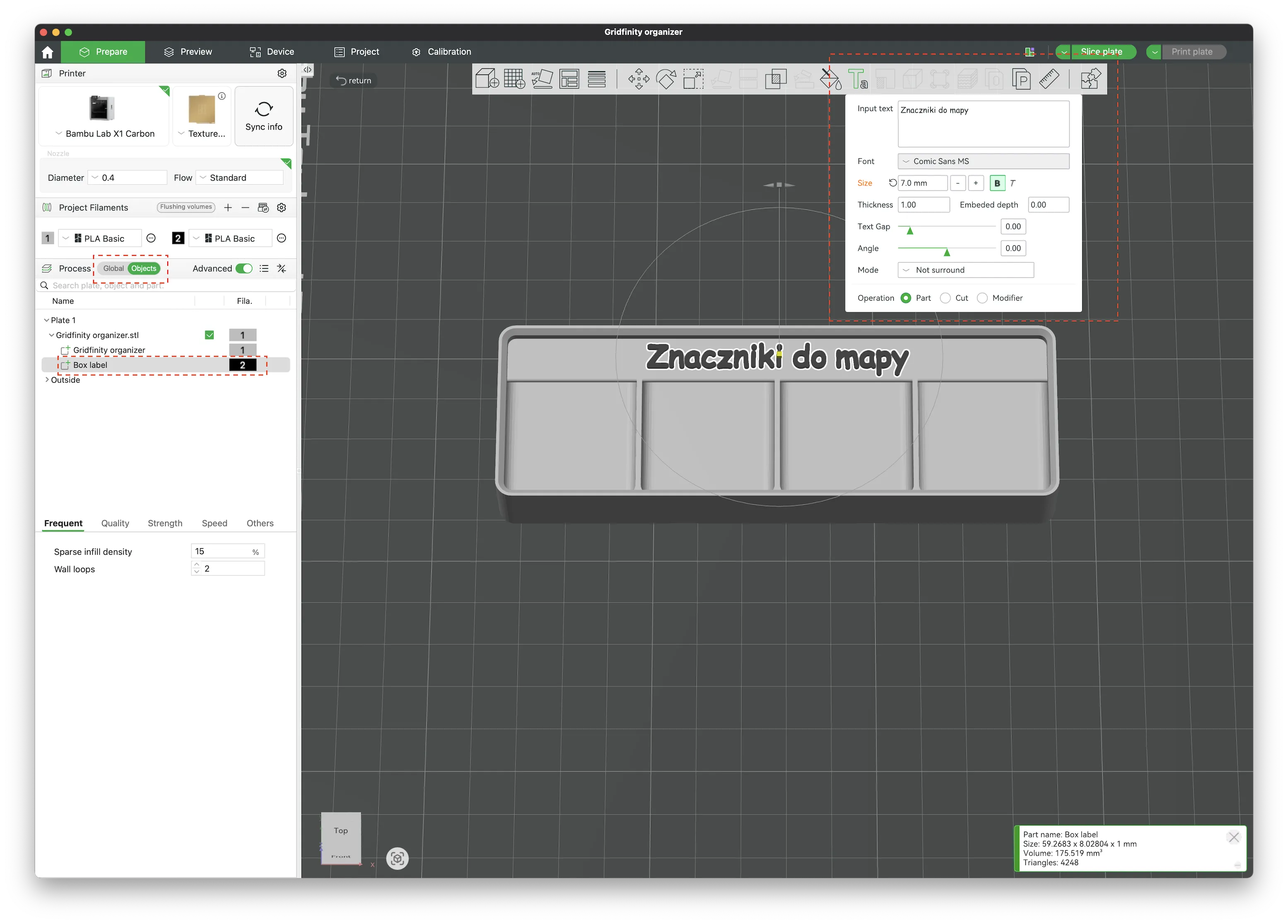Select the Color painting tool
Screen dimensions: 1288x924
(830, 78)
